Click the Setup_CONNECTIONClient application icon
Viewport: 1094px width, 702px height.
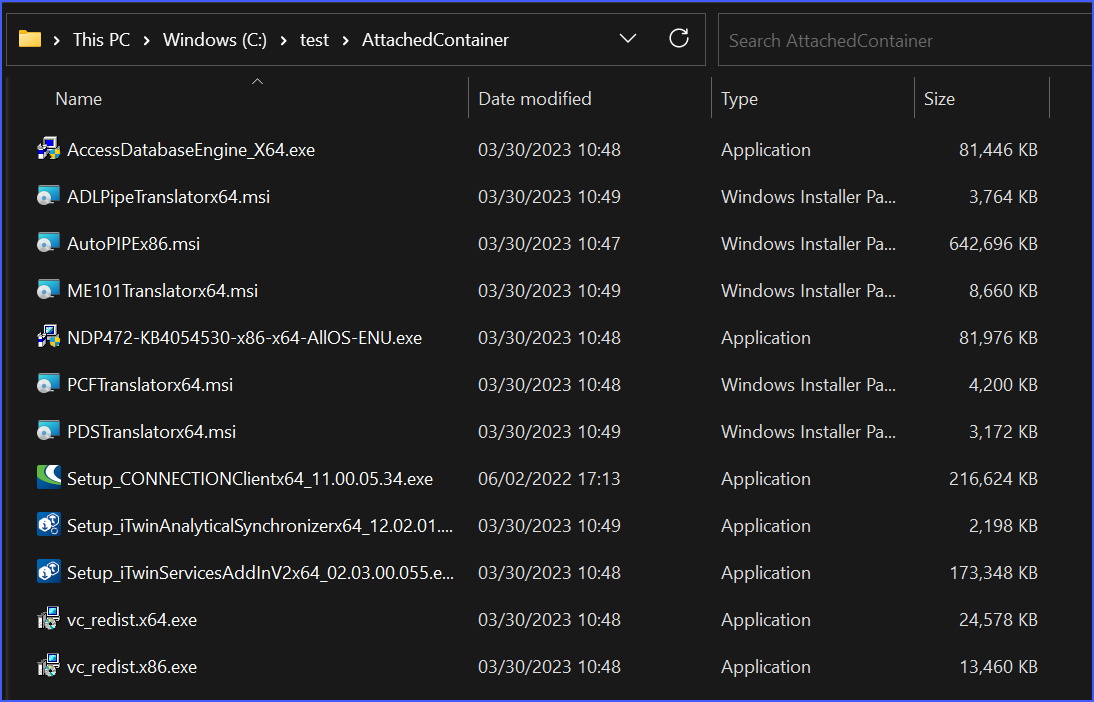coord(48,478)
